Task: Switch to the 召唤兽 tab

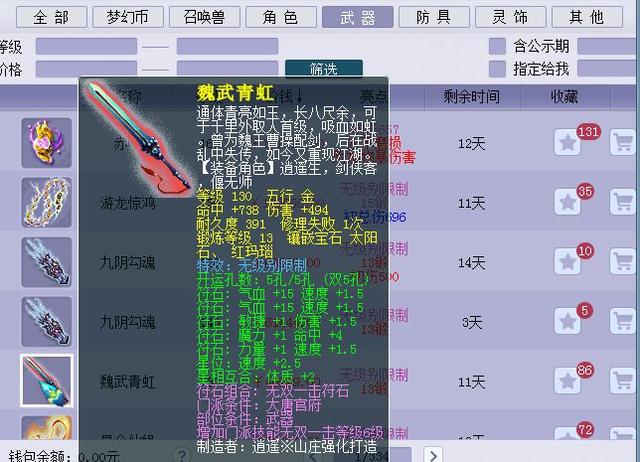Action: 199,17
